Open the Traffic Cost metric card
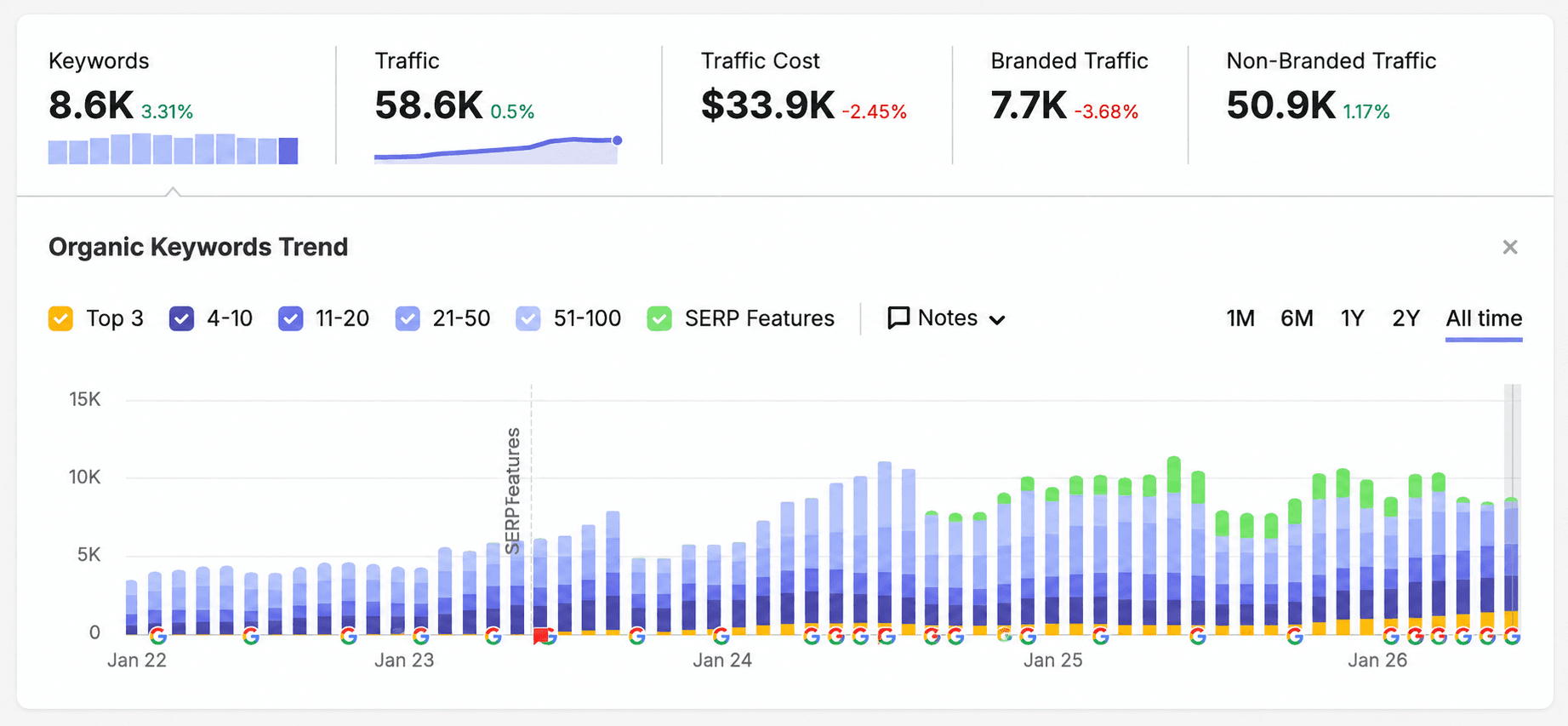Screen dimensions: 1568x726 click(x=807, y=106)
